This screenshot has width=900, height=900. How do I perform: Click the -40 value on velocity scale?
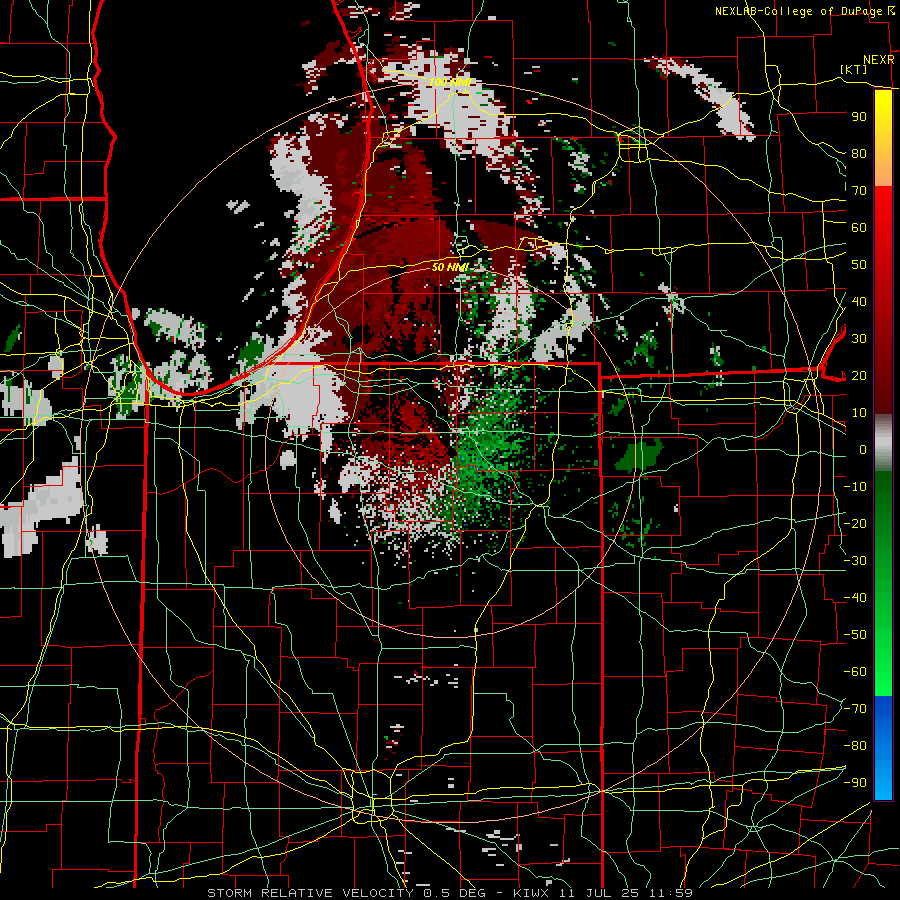click(x=855, y=598)
